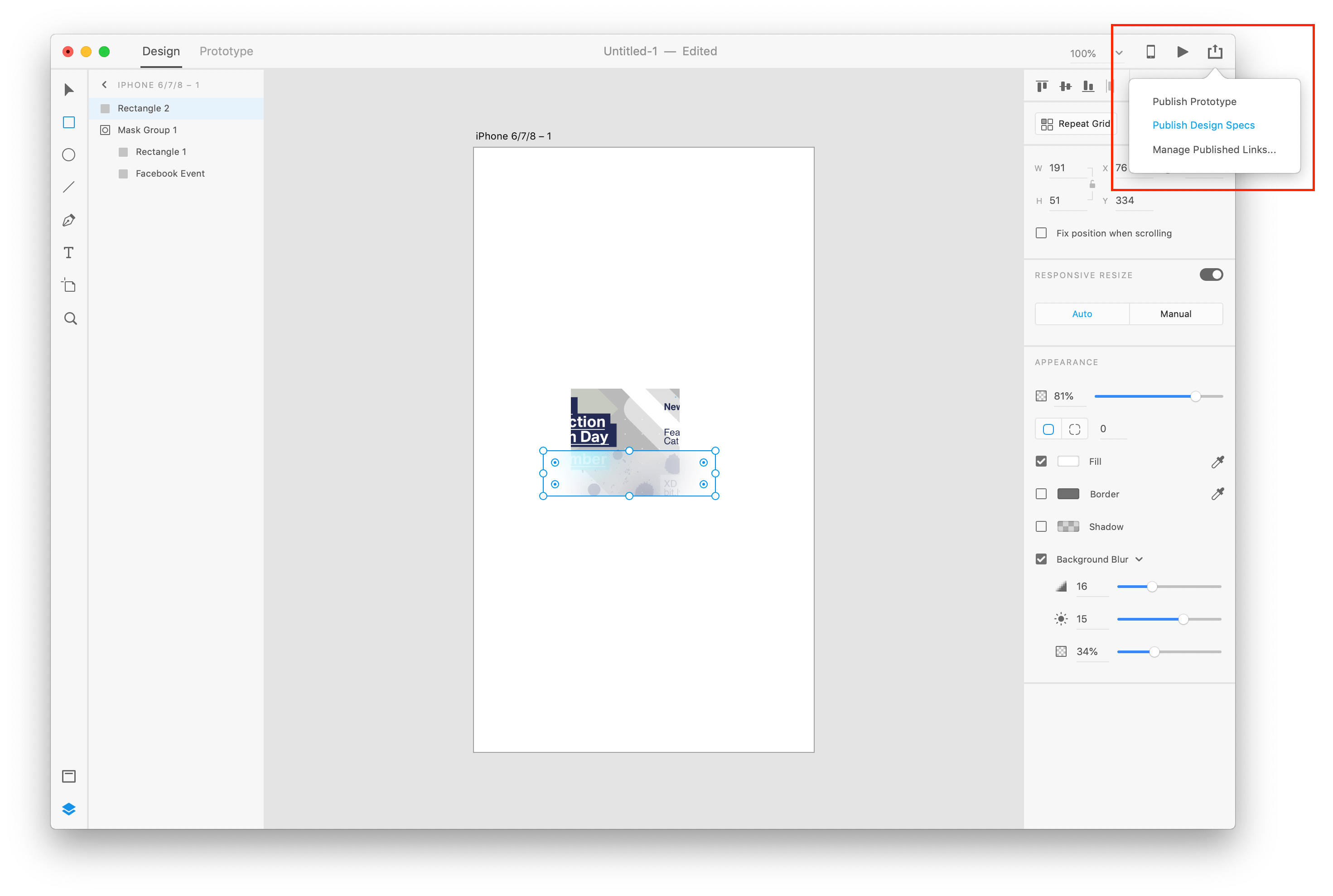Screen dimensions: 1333x896
Task: Click the Fill color swatch
Action: pos(1068,461)
